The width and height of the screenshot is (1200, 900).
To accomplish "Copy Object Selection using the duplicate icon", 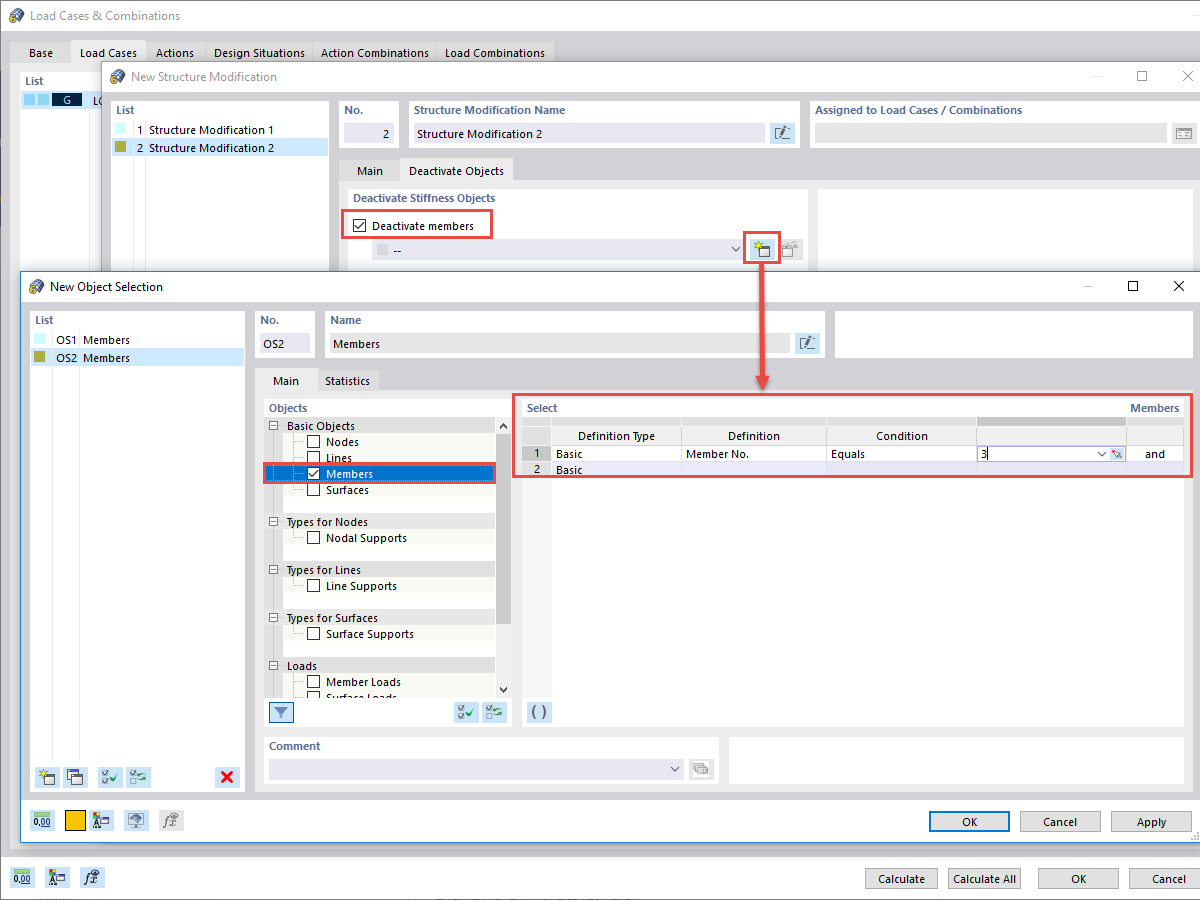I will click(x=75, y=777).
